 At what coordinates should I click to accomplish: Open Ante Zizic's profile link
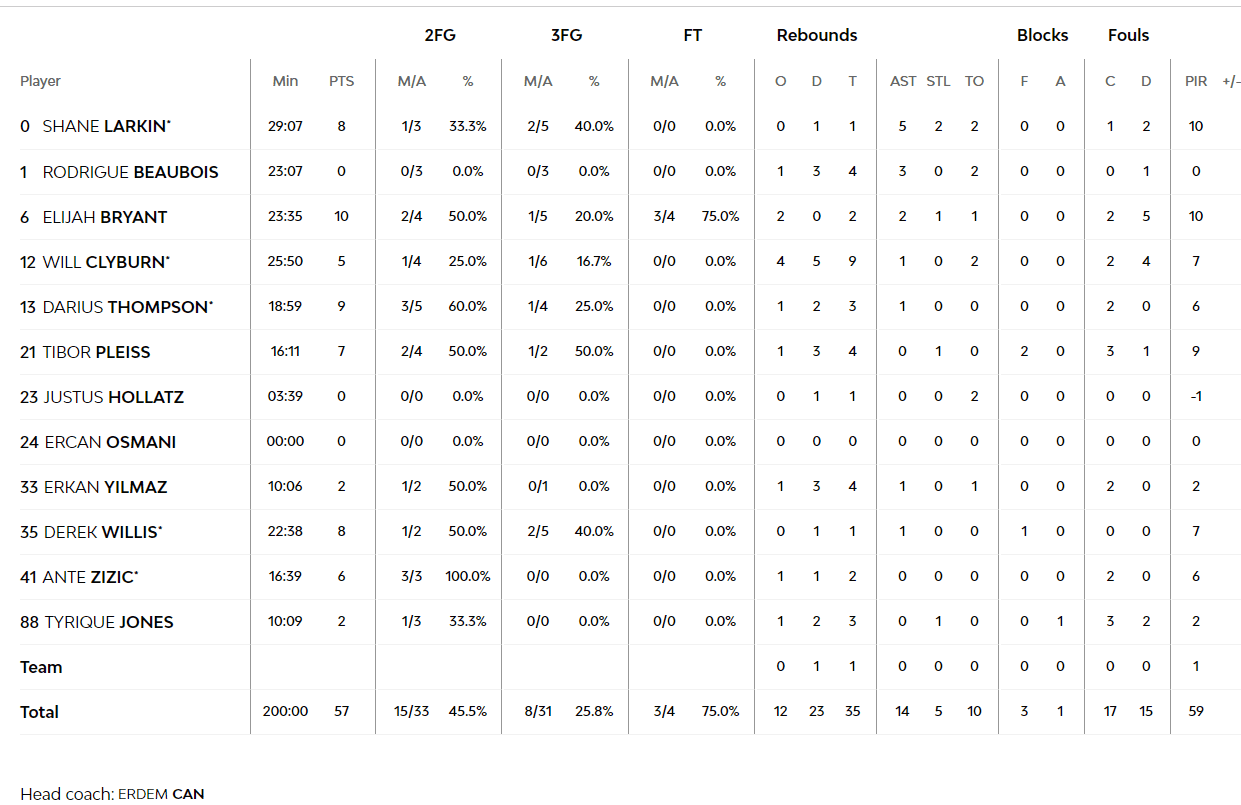pyautogui.click(x=89, y=577)
